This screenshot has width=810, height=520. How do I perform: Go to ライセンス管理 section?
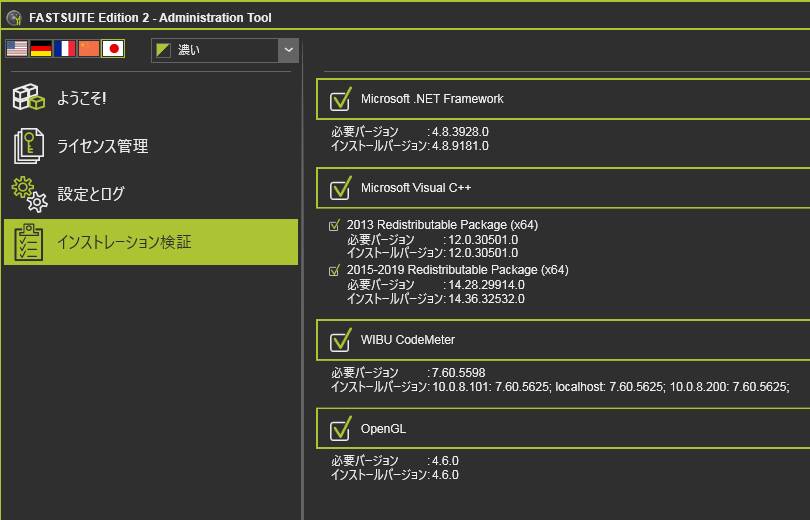pos(151,146)
